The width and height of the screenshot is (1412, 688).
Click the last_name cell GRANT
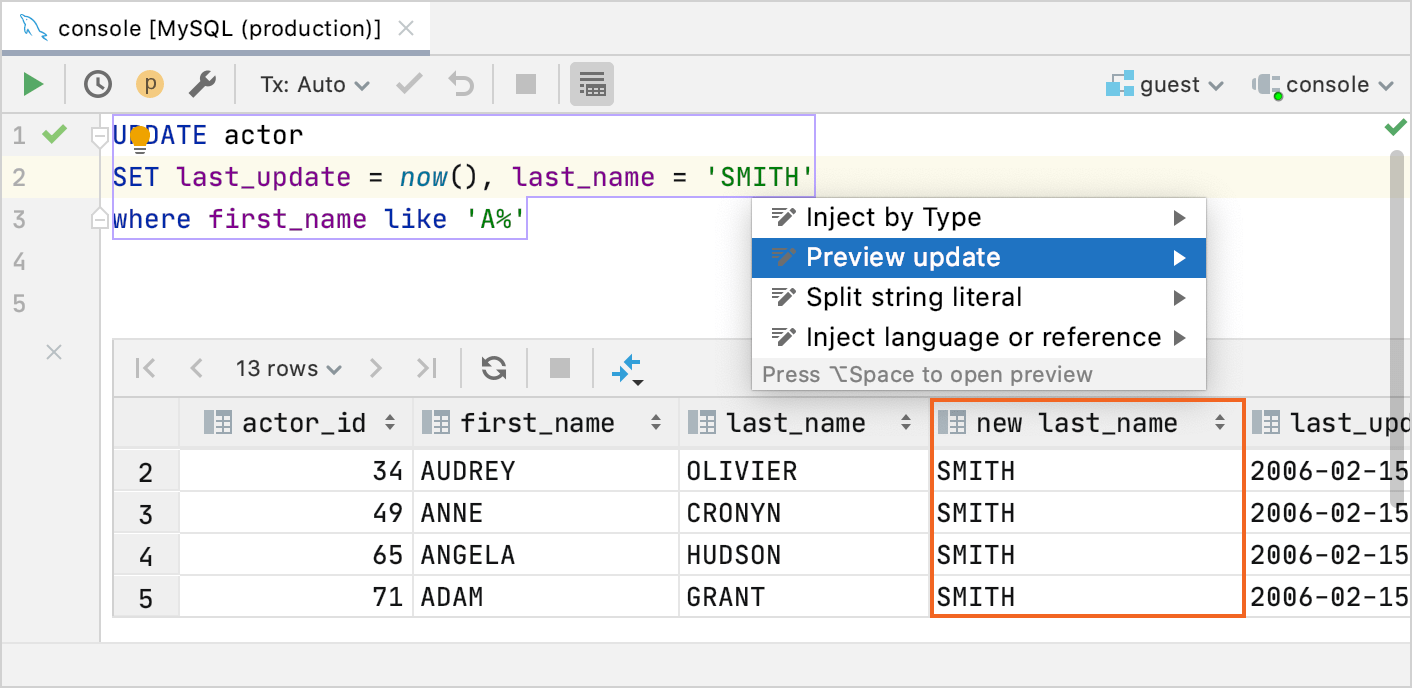click(805, 597)
